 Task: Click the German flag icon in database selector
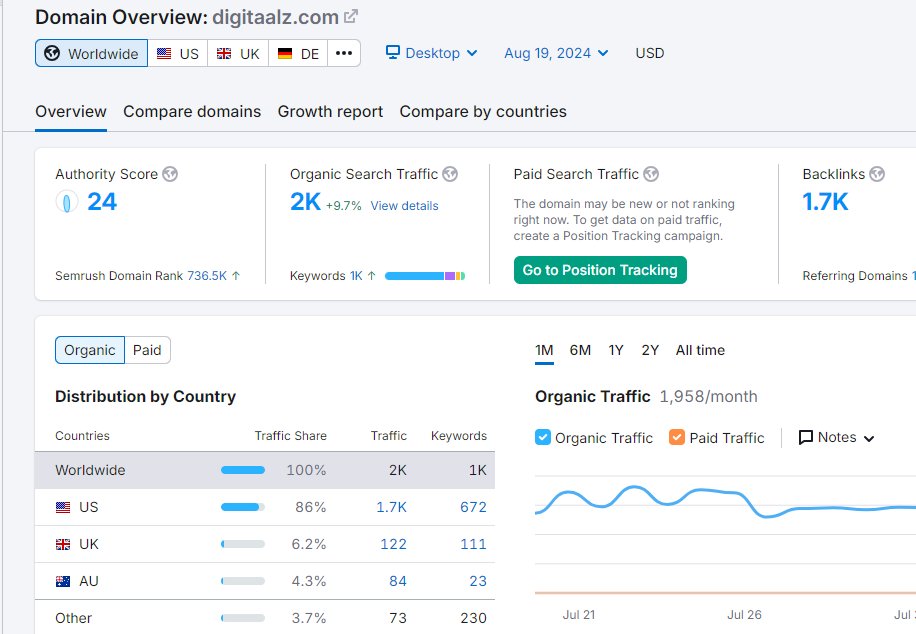pos(284,54)
